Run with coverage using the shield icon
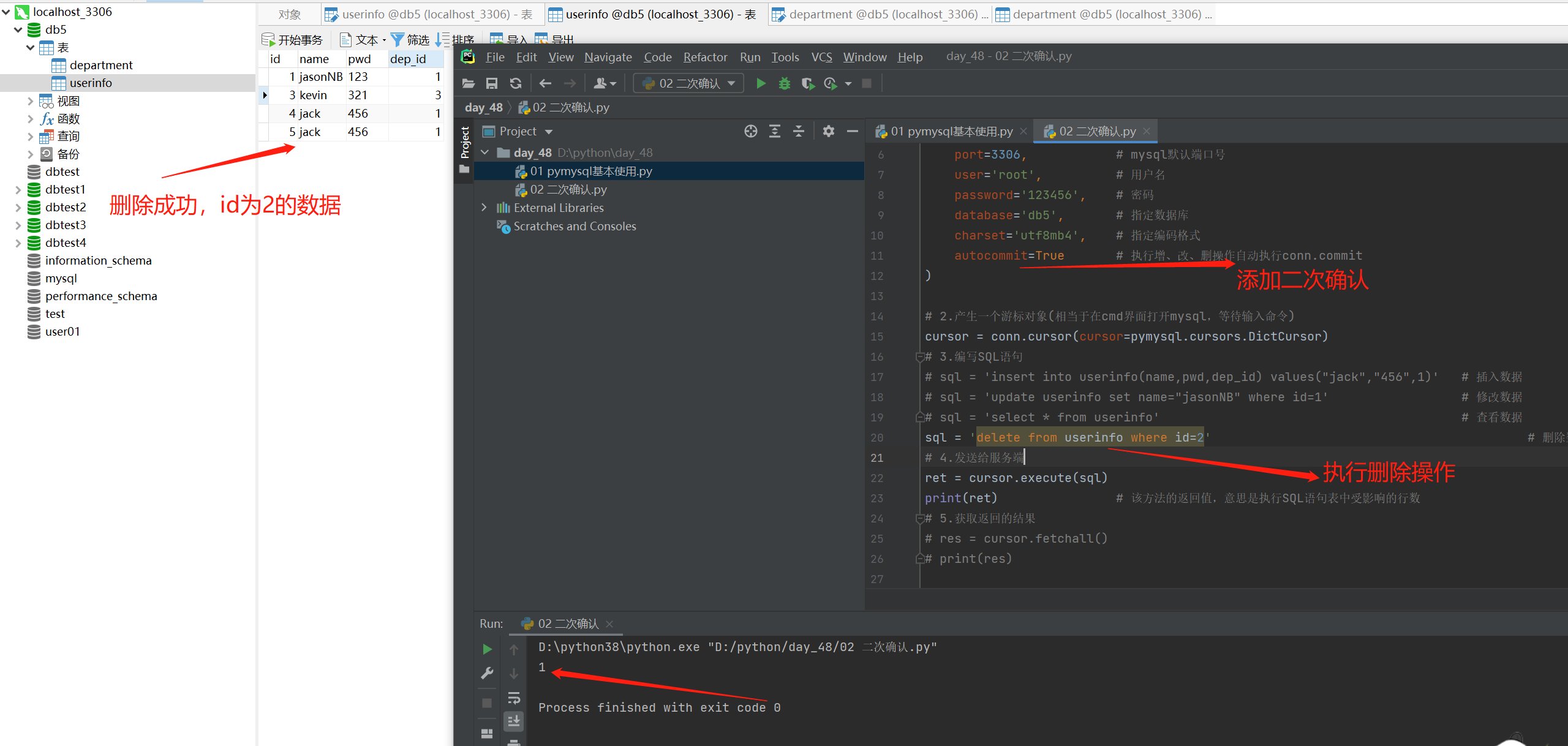Viewport: 1568px width, 746px height. point(808,83)
